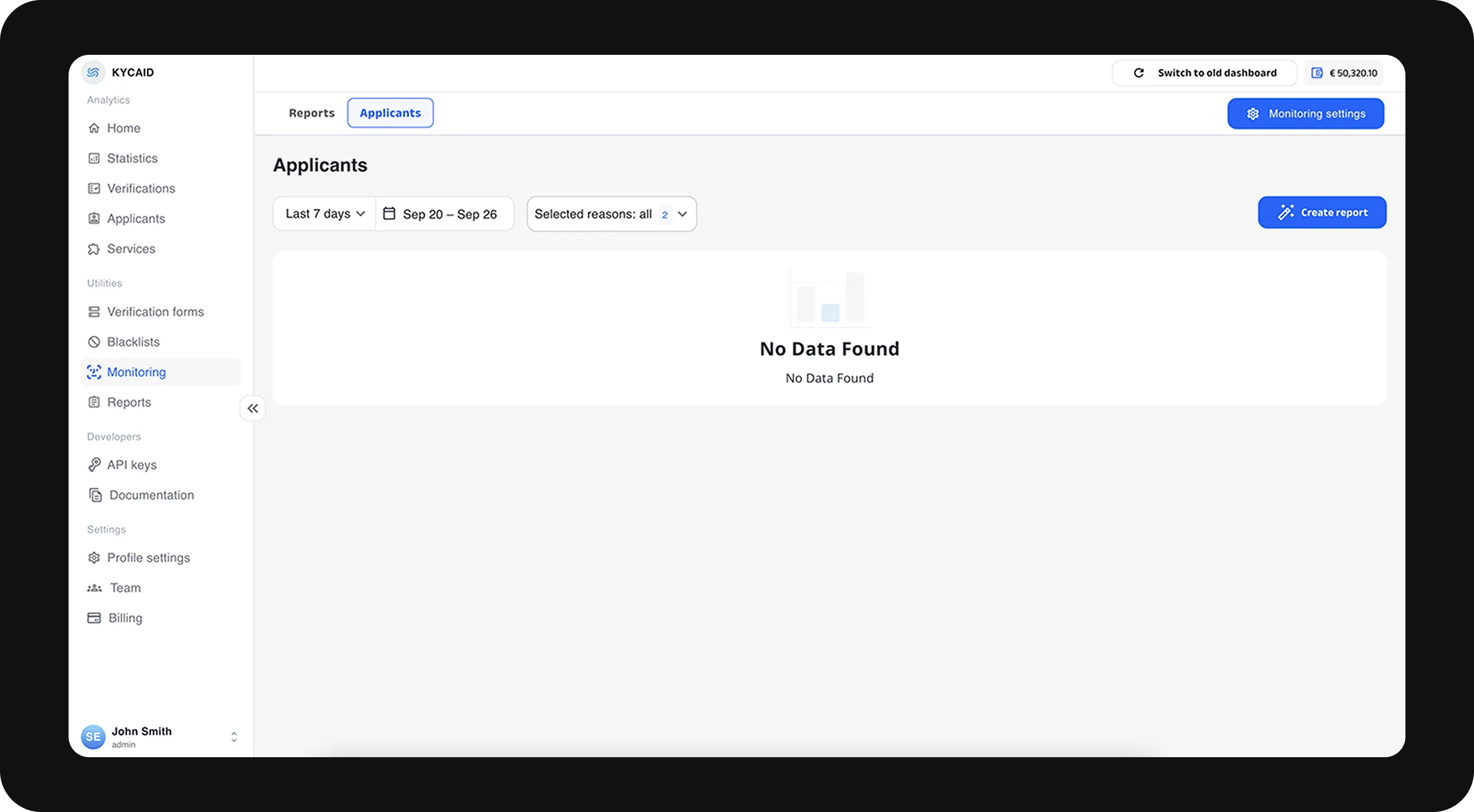Click the API keys key icon
Image resolution: width=1474 pixels, height=812 pixels.
[x=94, y=465]
